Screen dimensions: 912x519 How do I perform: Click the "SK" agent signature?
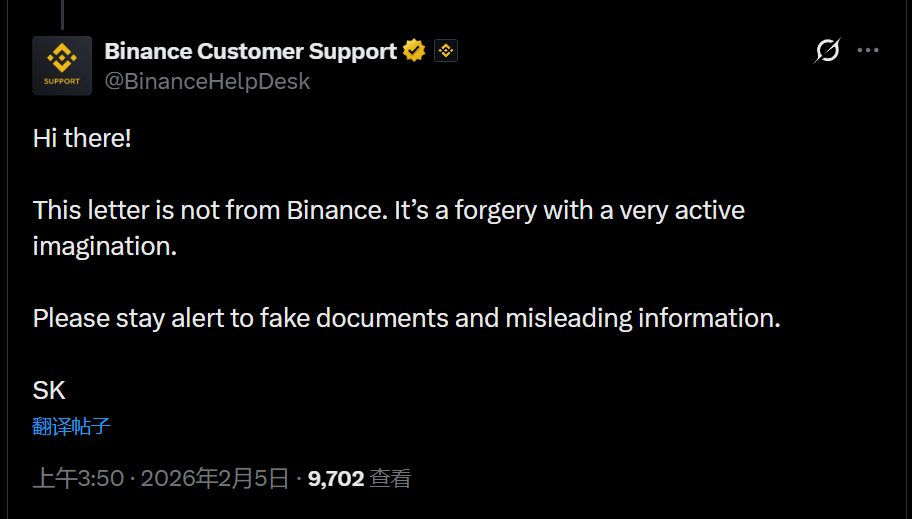(x=49, y=390)
